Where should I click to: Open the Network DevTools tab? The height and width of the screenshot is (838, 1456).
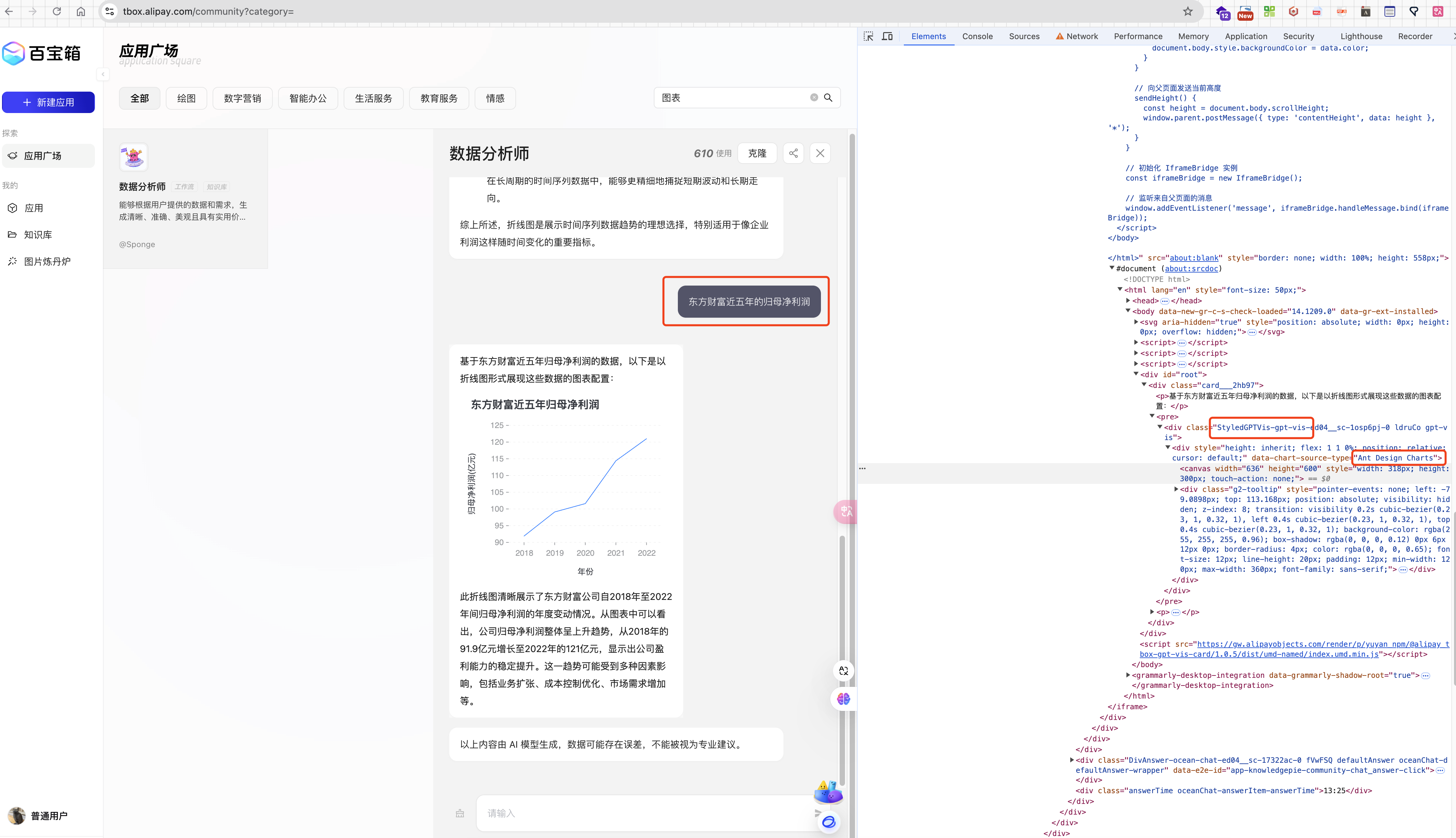(x=1082, y=36)
